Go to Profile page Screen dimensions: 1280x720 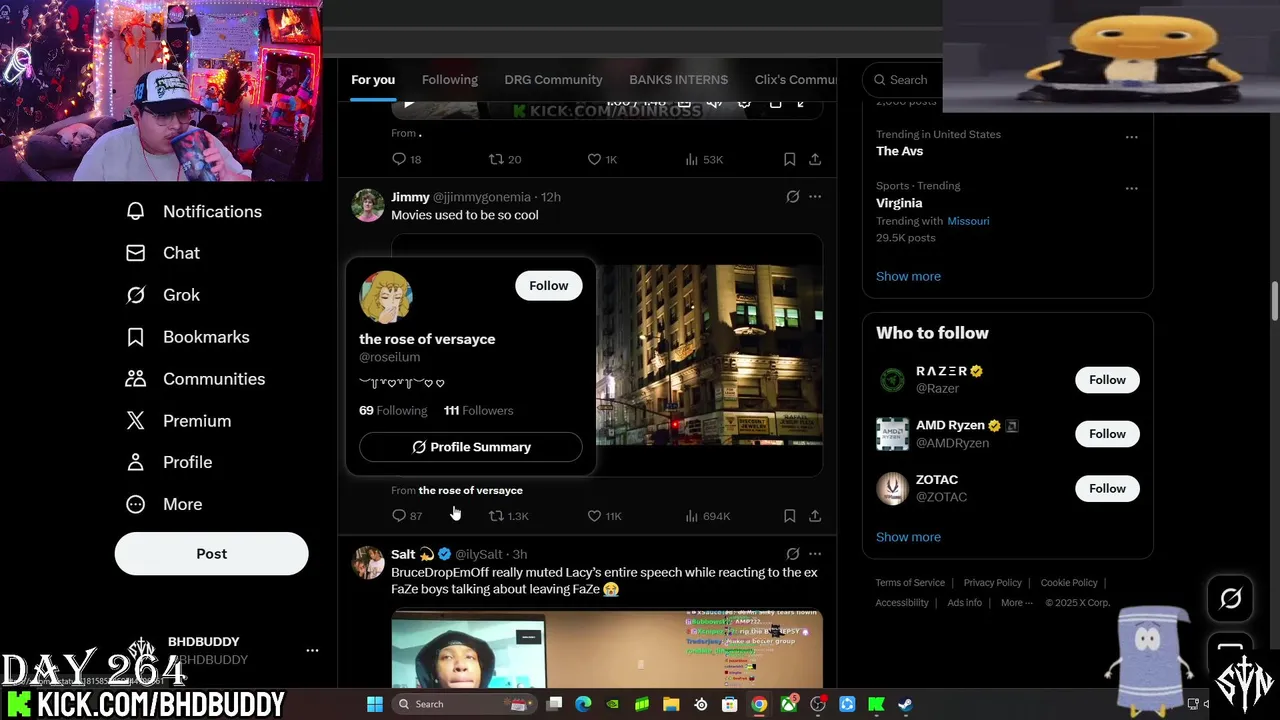click(x=169, y=462)
